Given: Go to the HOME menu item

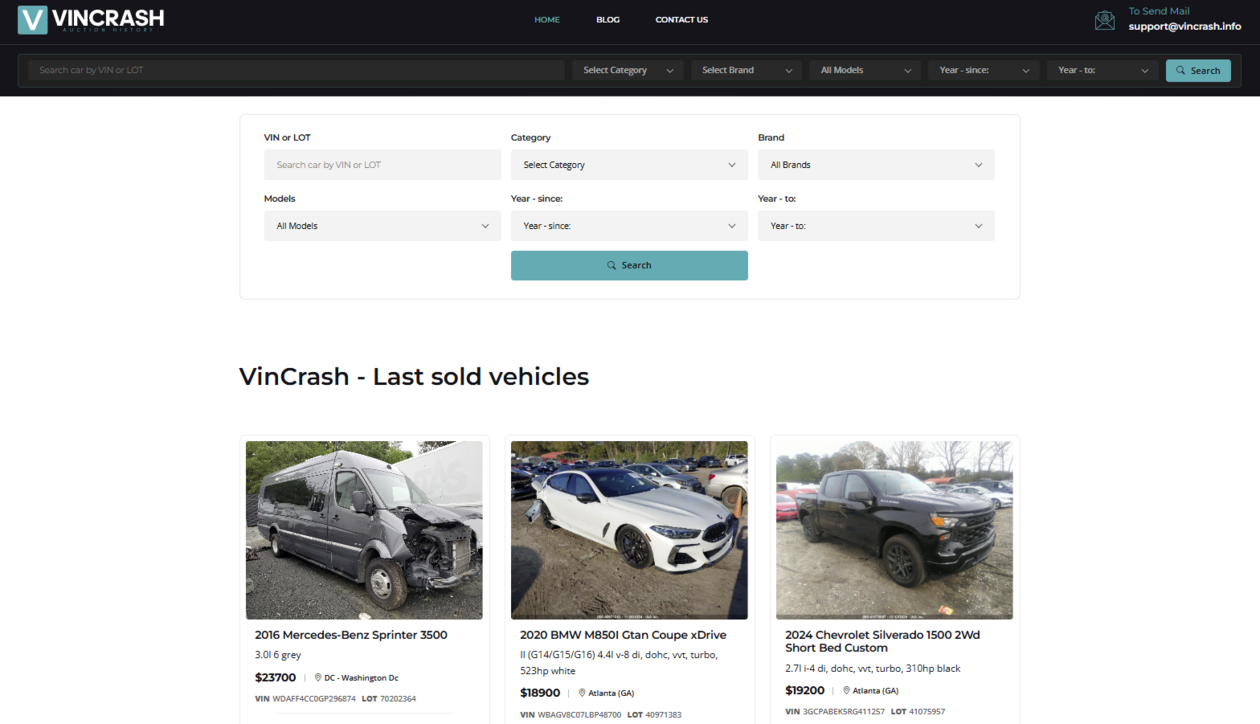Looking at the screenshot, I should tap(547, 20).
